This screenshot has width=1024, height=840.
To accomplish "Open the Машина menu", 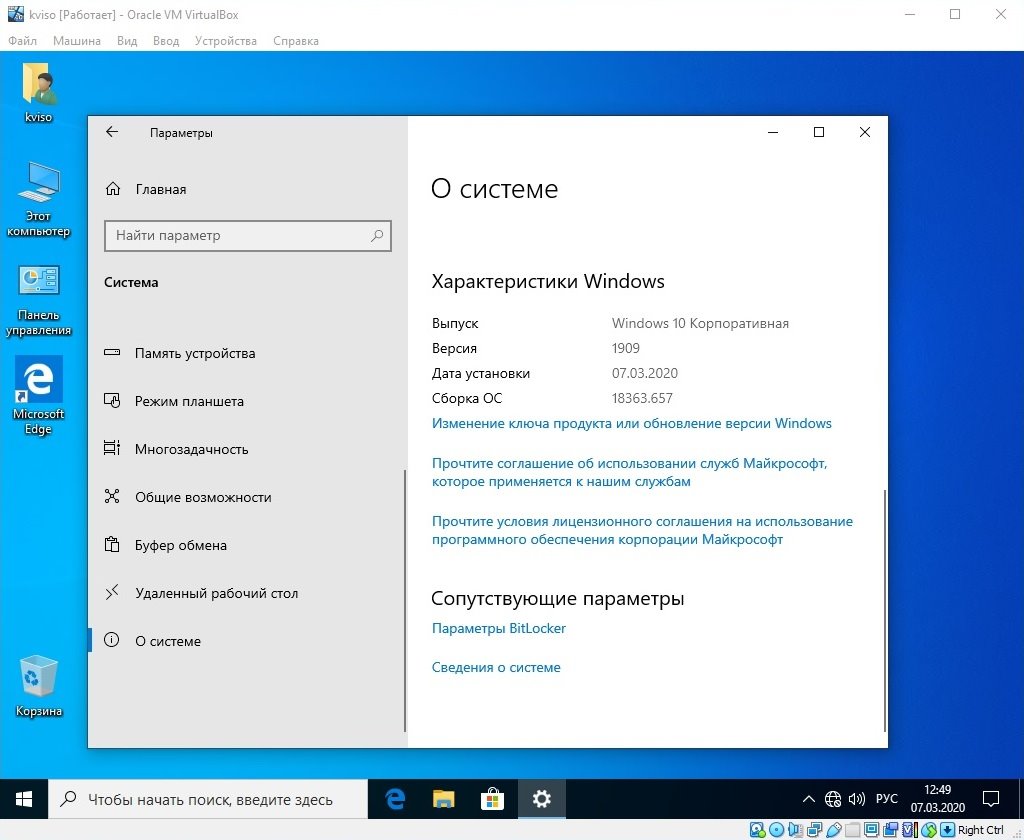I will [76, 40].
